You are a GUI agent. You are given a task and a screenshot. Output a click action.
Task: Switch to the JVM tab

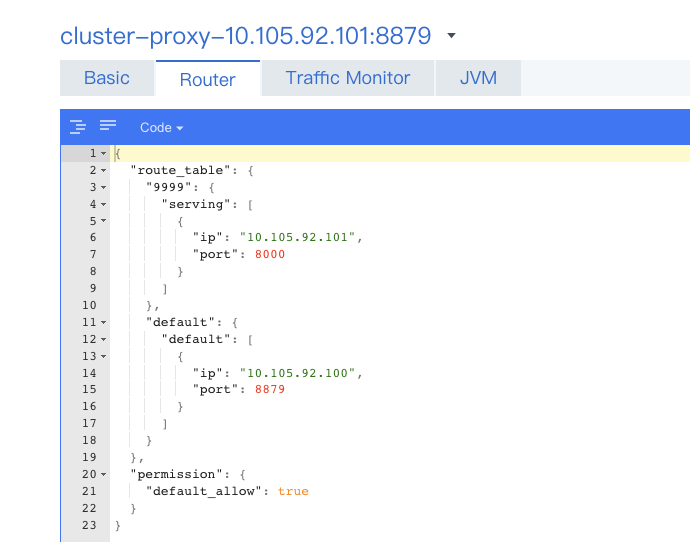click(478, 78)
